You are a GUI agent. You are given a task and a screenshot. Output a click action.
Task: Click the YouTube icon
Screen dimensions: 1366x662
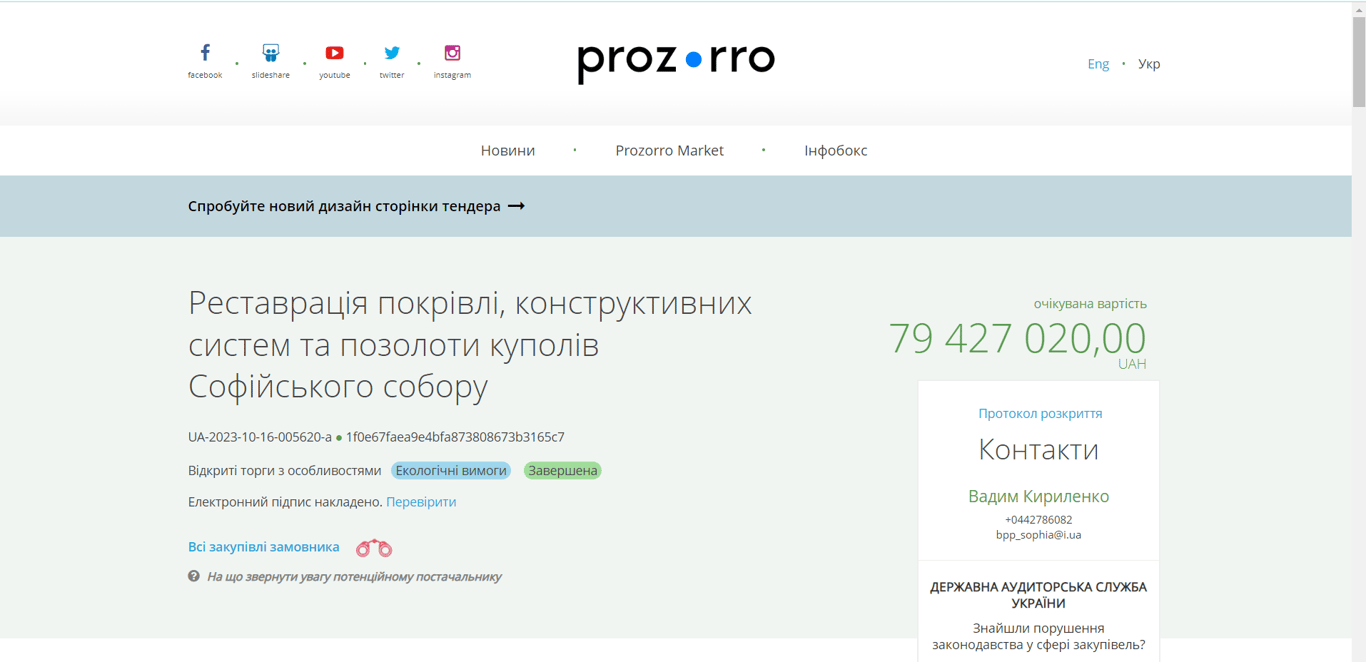tap(334, 53)
